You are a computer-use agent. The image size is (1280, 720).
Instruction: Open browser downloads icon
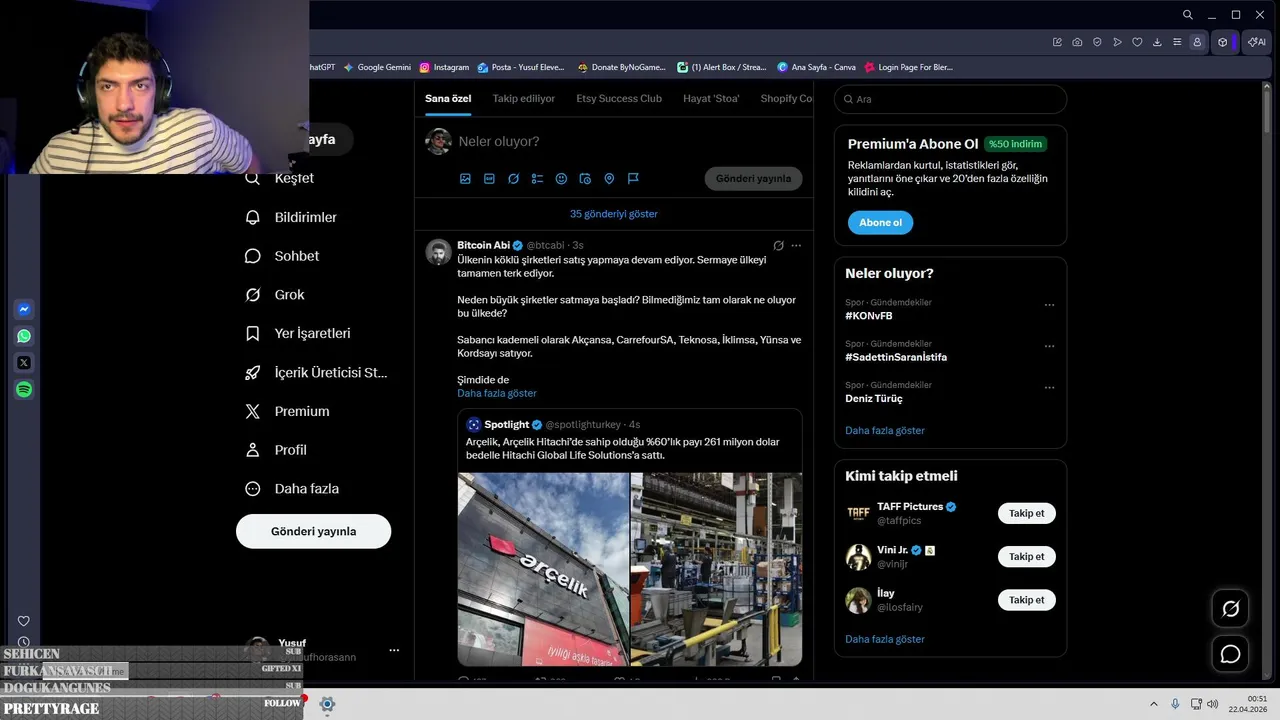[1157, 42]
